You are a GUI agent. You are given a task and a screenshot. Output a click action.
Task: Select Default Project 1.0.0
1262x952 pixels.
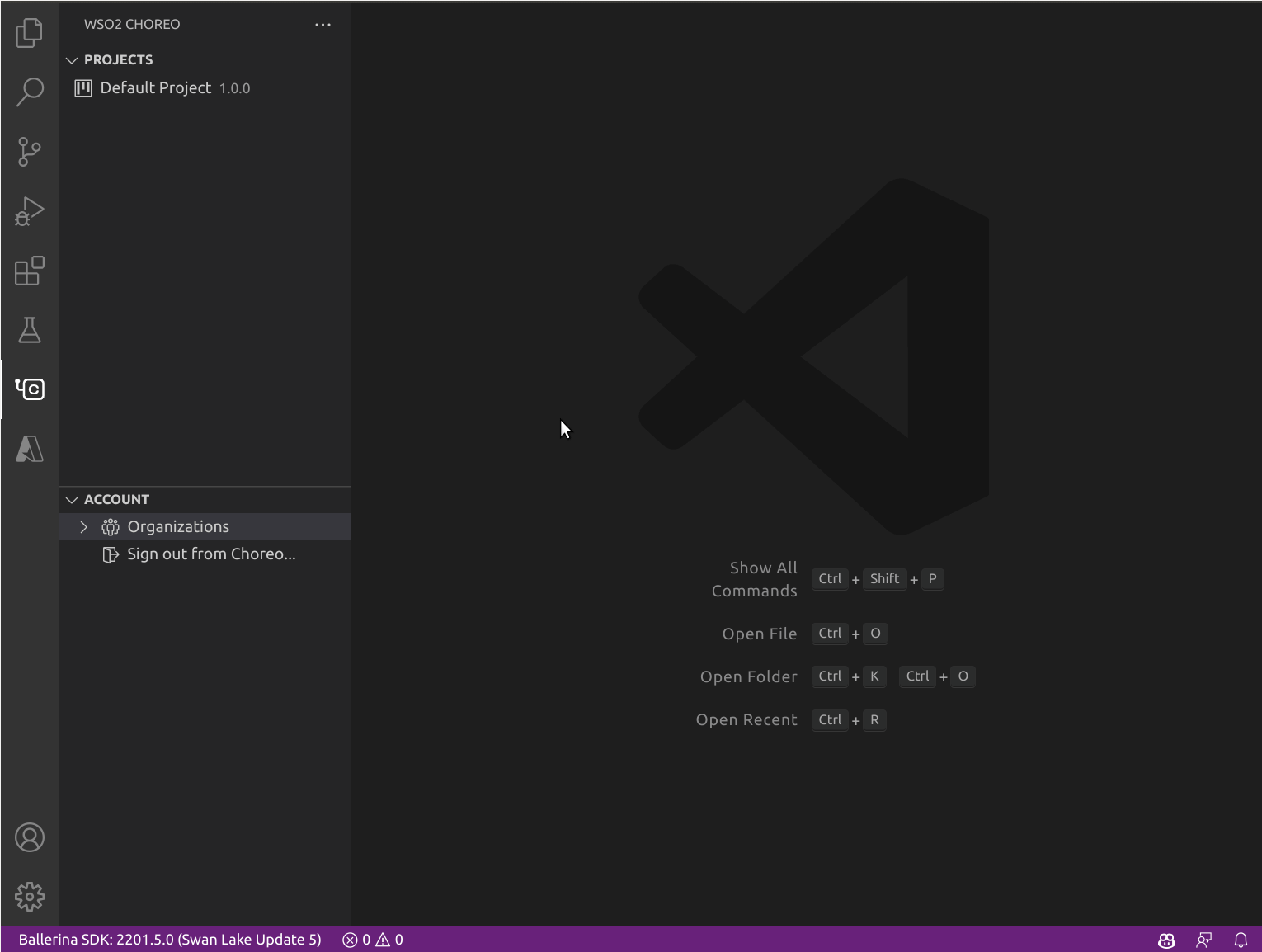tap(205, 88)
